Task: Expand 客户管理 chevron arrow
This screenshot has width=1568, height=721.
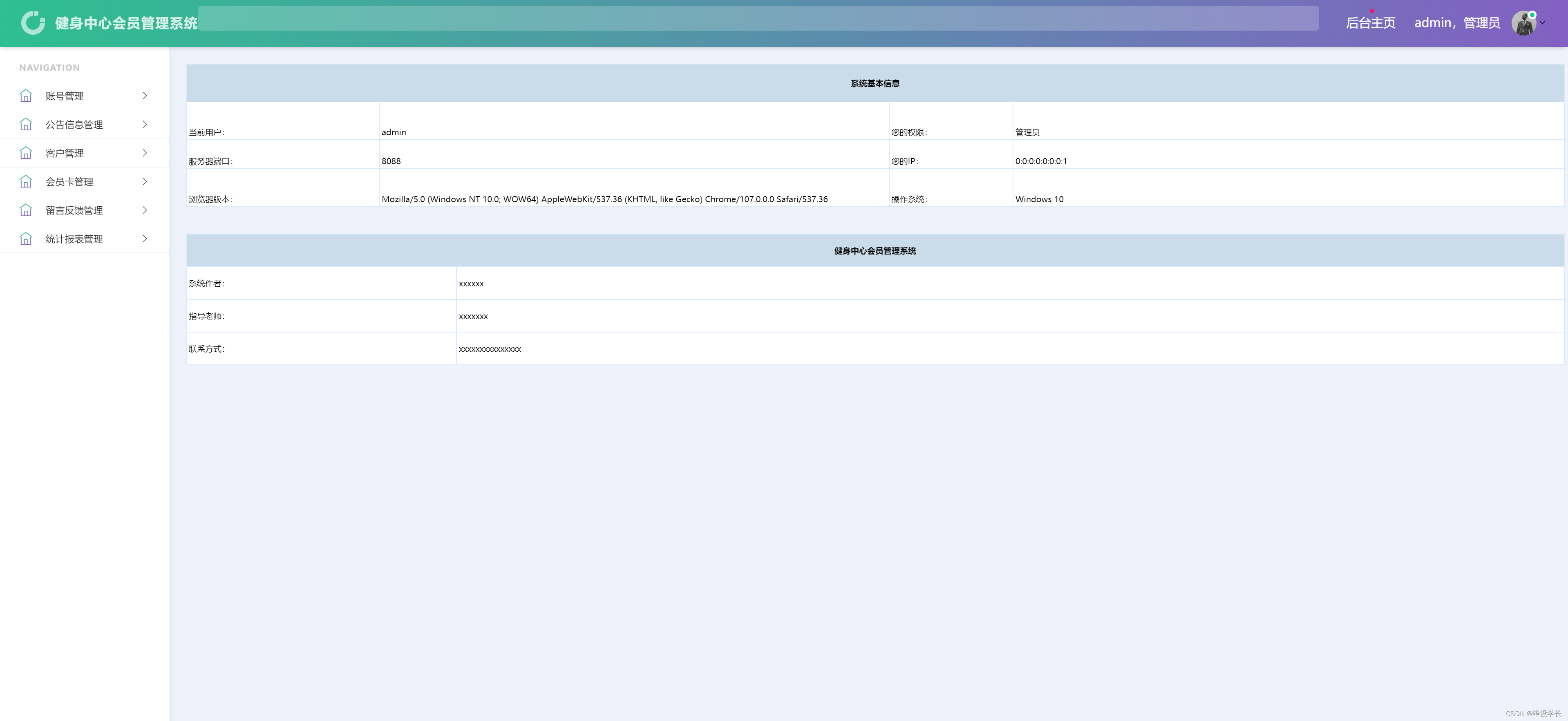Action: [x=145, y=153]
